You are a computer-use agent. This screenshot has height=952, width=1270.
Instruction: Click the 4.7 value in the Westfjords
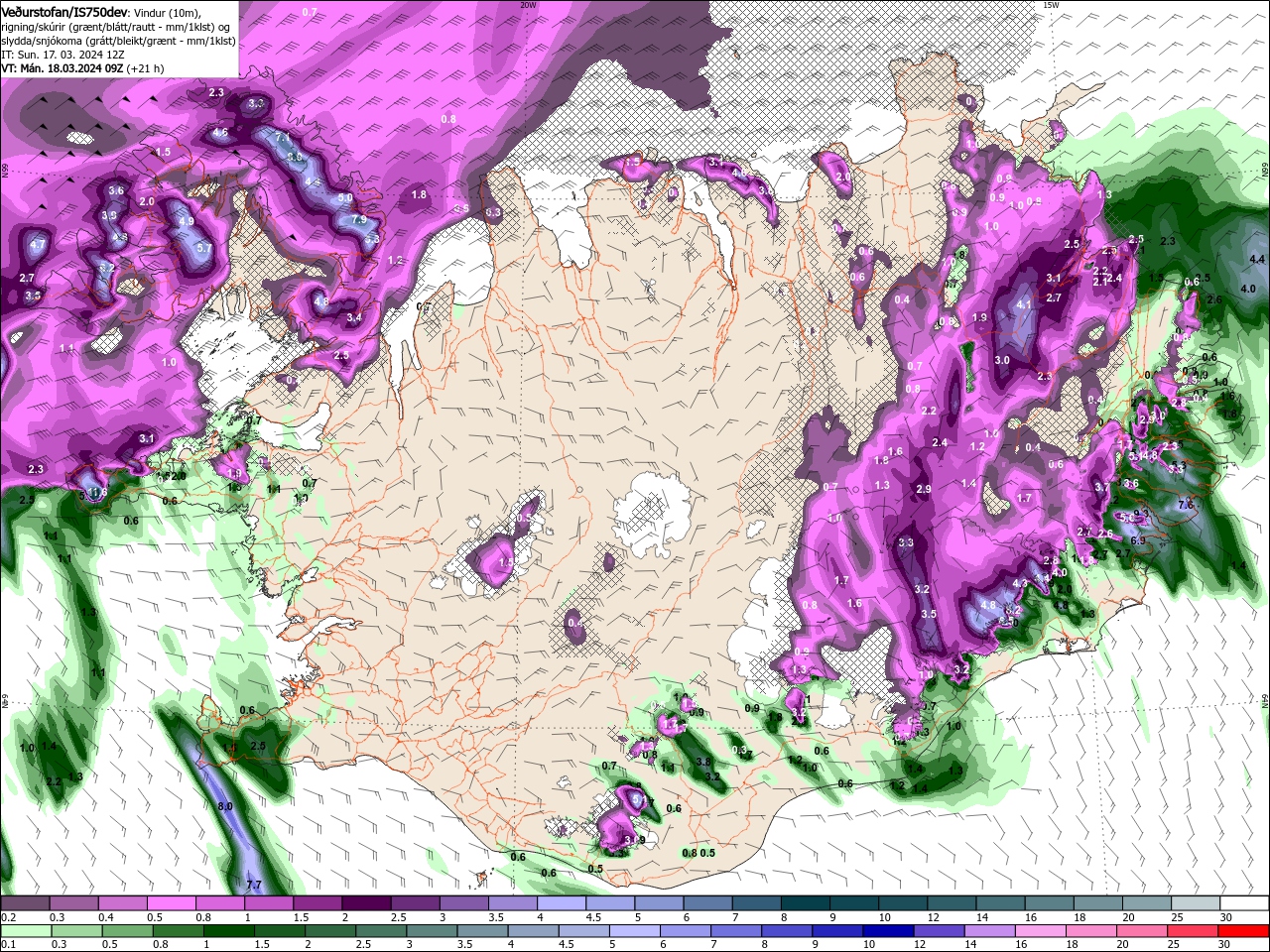click(39, 244)
